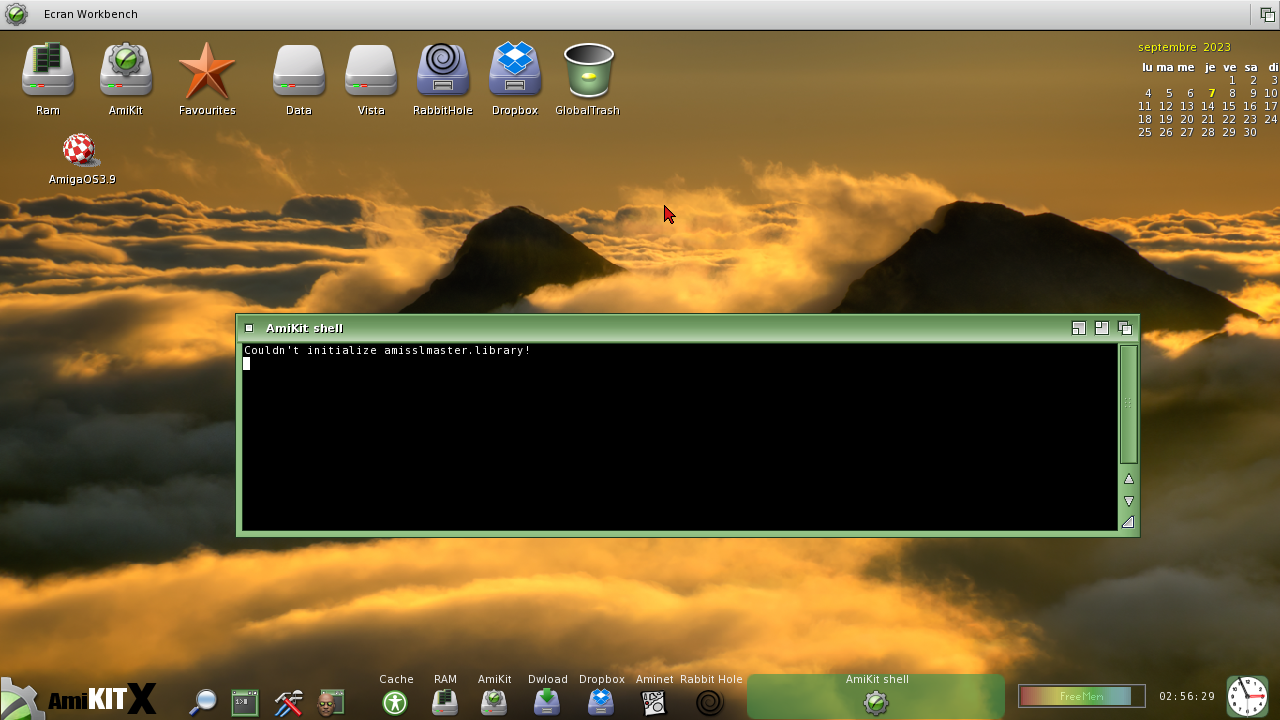1280x720 pixels.
Task: Click the analog clock in the dock
Action: click(x=1247, y=696)
